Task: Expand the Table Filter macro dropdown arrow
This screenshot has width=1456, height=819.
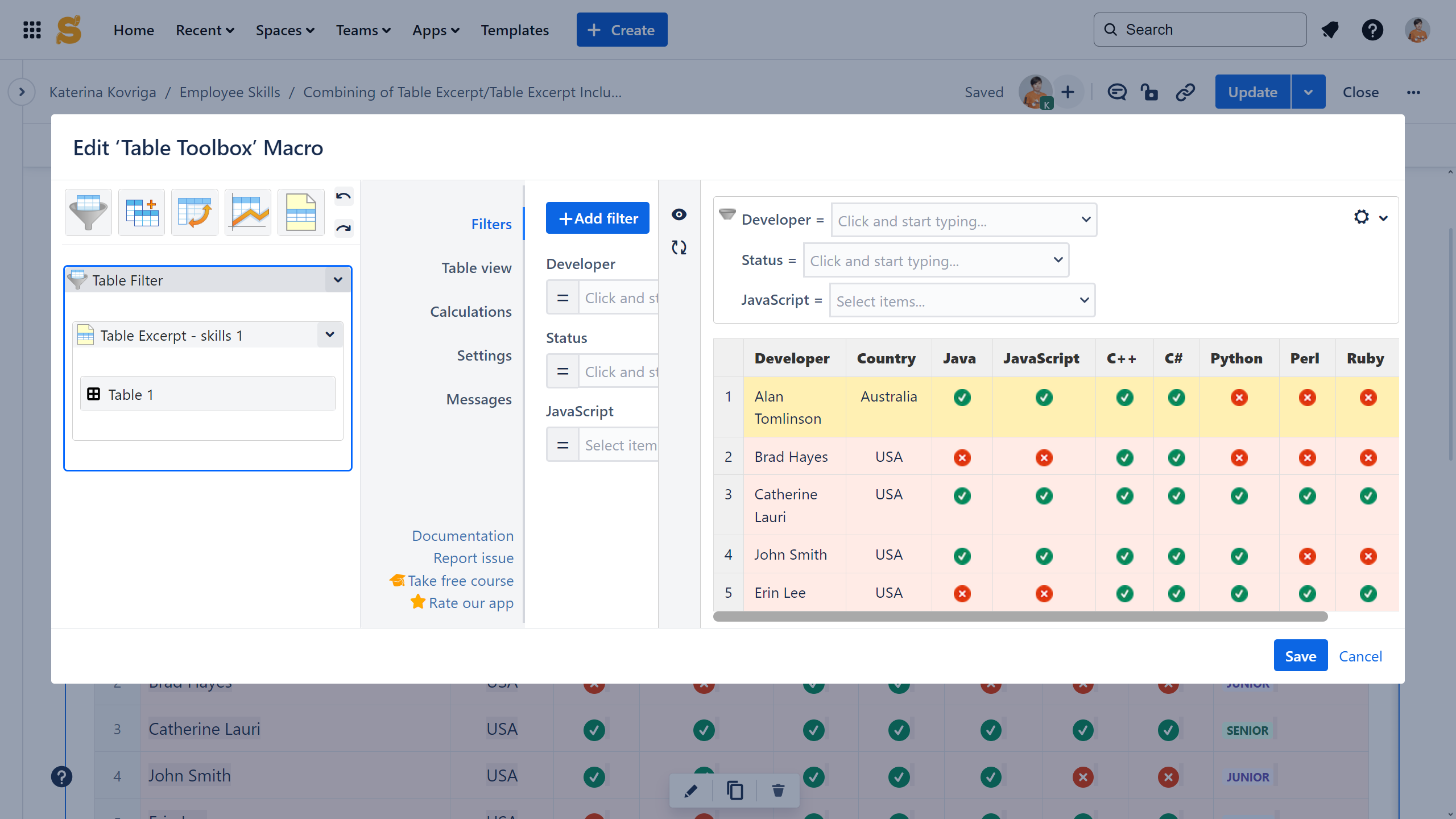Action: pyautogui.click(x=338, y=280)
